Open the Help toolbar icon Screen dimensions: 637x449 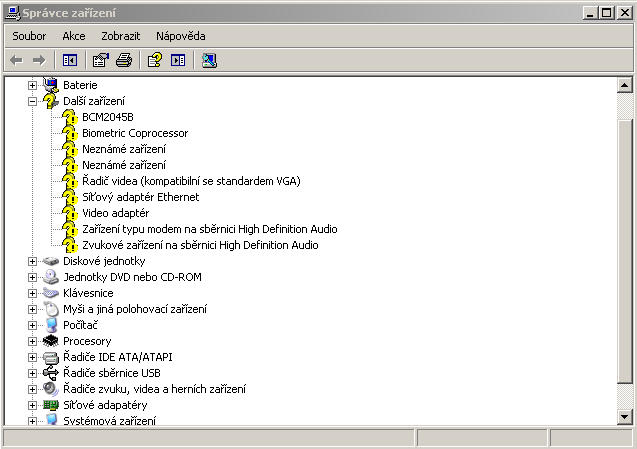[x=154, y=61]
